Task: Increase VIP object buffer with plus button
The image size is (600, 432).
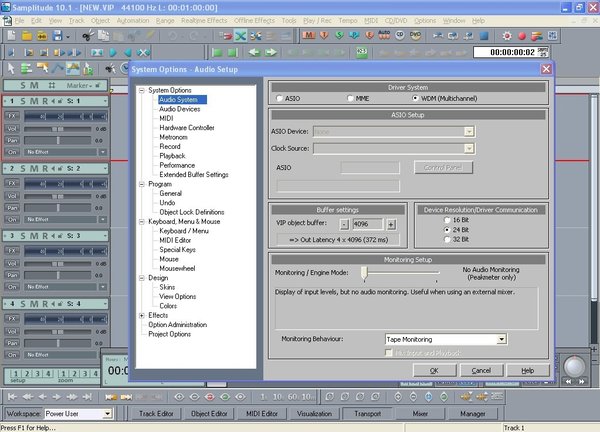Action: (x=391, y=224)
